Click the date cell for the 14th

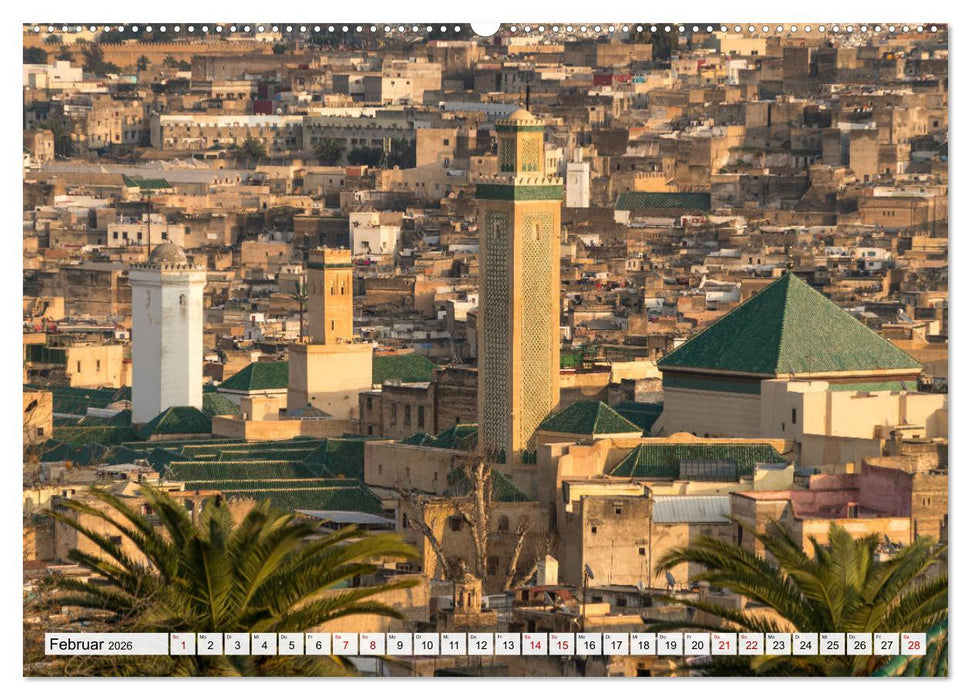coord(535,646)
